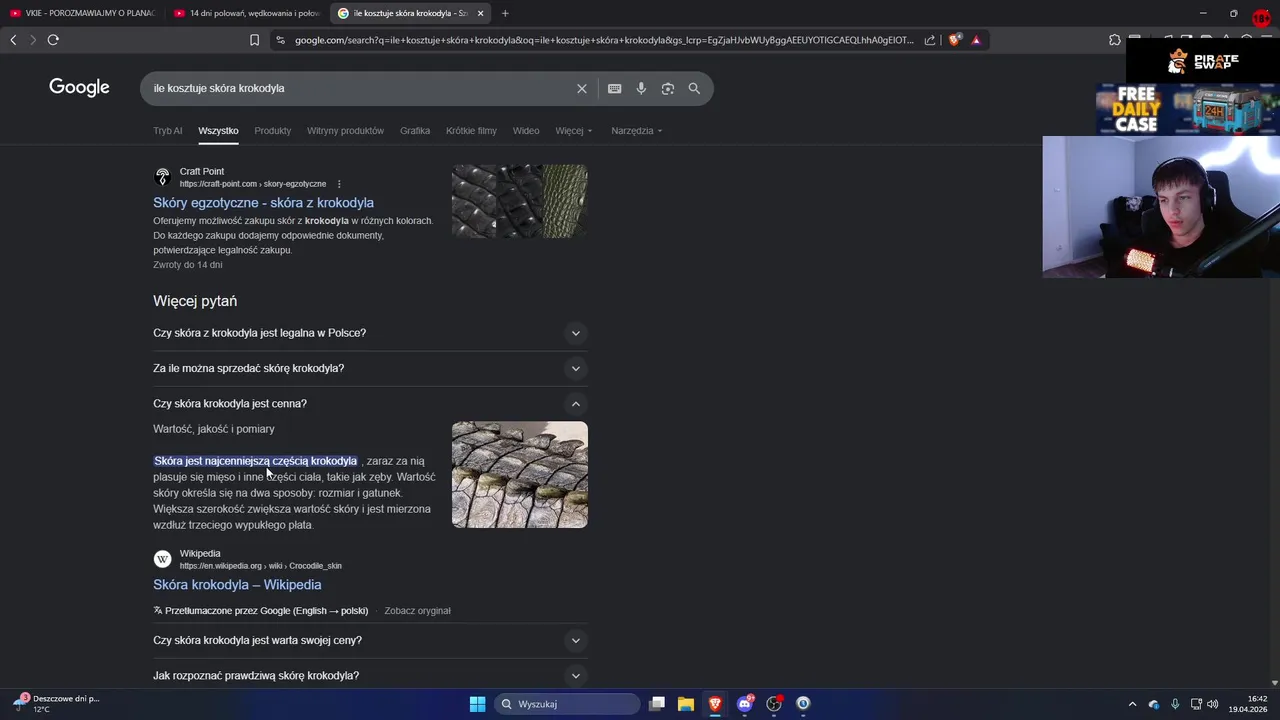Go to the Google homepage logo

(79, 88)
